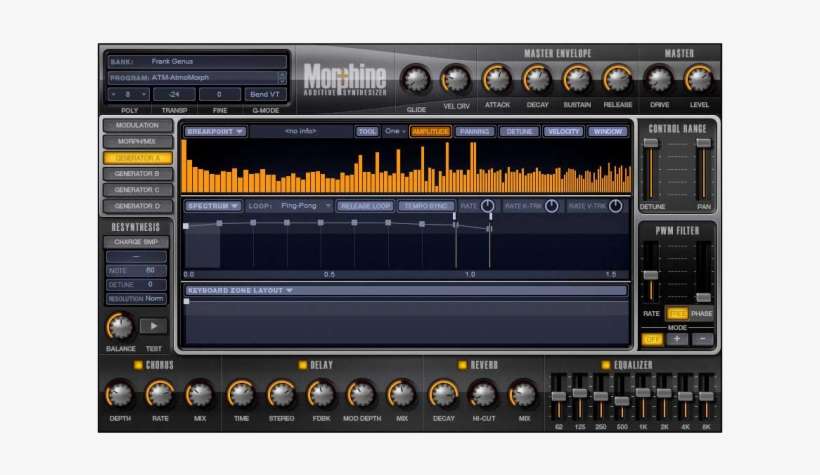Toggle the Release Loop button

pos(365,206)
